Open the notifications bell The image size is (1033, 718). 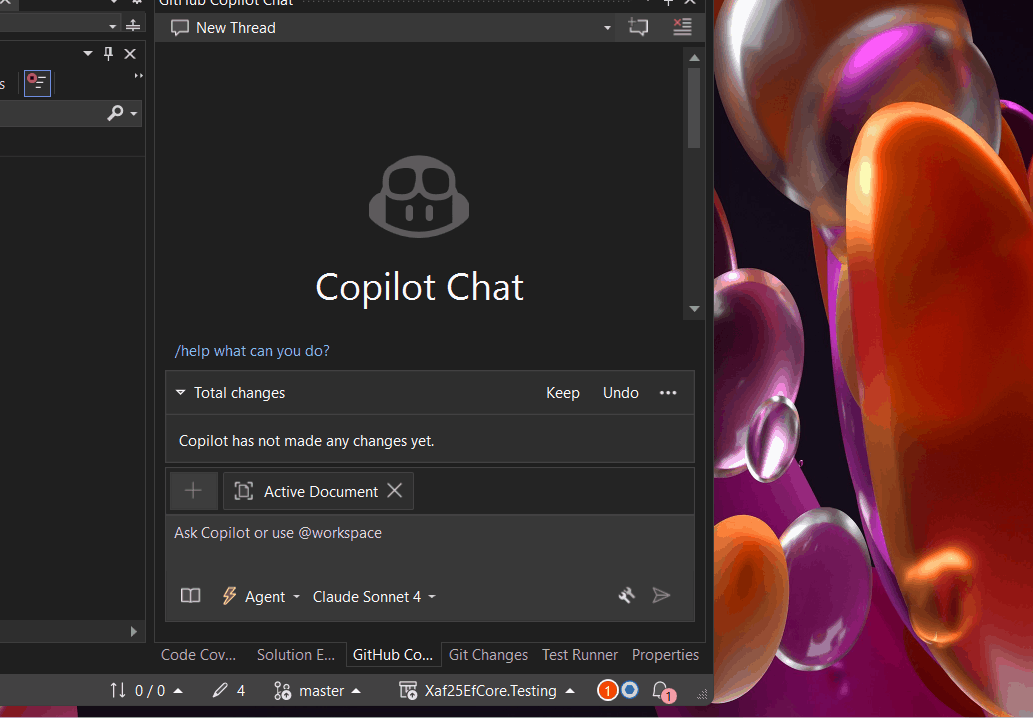click(662, 691)
